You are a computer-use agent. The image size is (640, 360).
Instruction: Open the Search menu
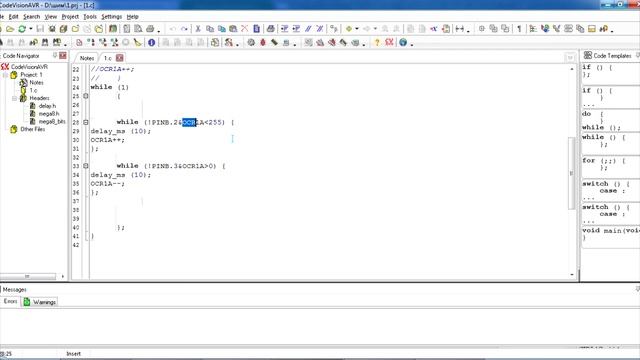(31, 17)
